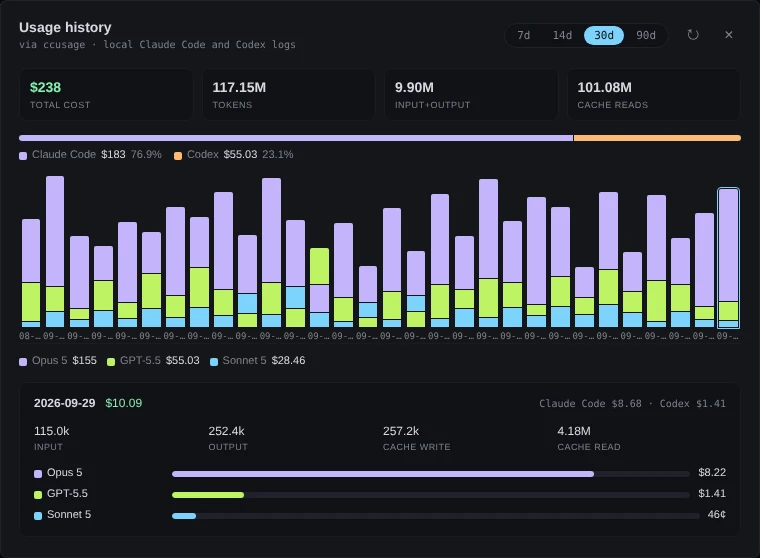Click the $10.09 daily total
The image size is (760, 558).
124,403
